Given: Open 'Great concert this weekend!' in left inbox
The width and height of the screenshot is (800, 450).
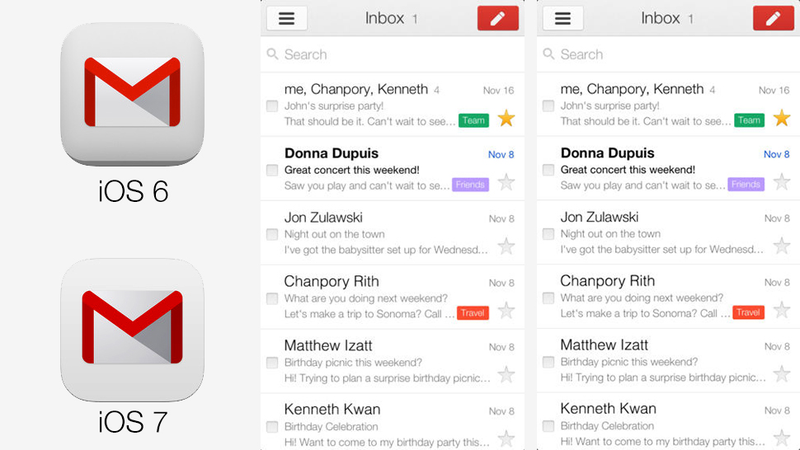Looking at the screenshot, I should tap(392, 169).
